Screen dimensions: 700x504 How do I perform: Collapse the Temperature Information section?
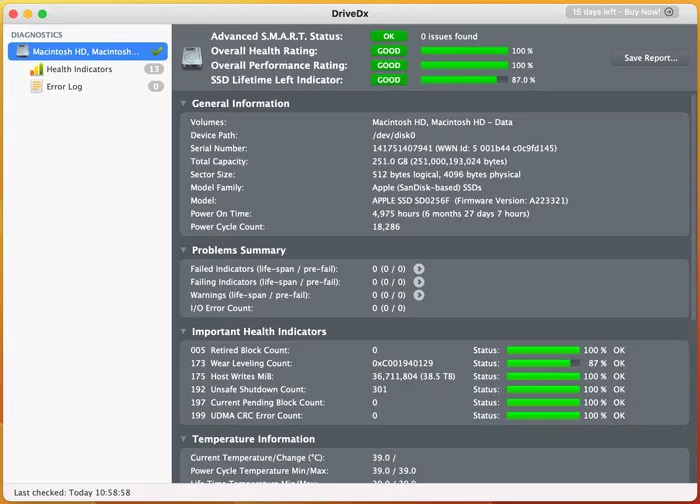[x=183, y=439]
